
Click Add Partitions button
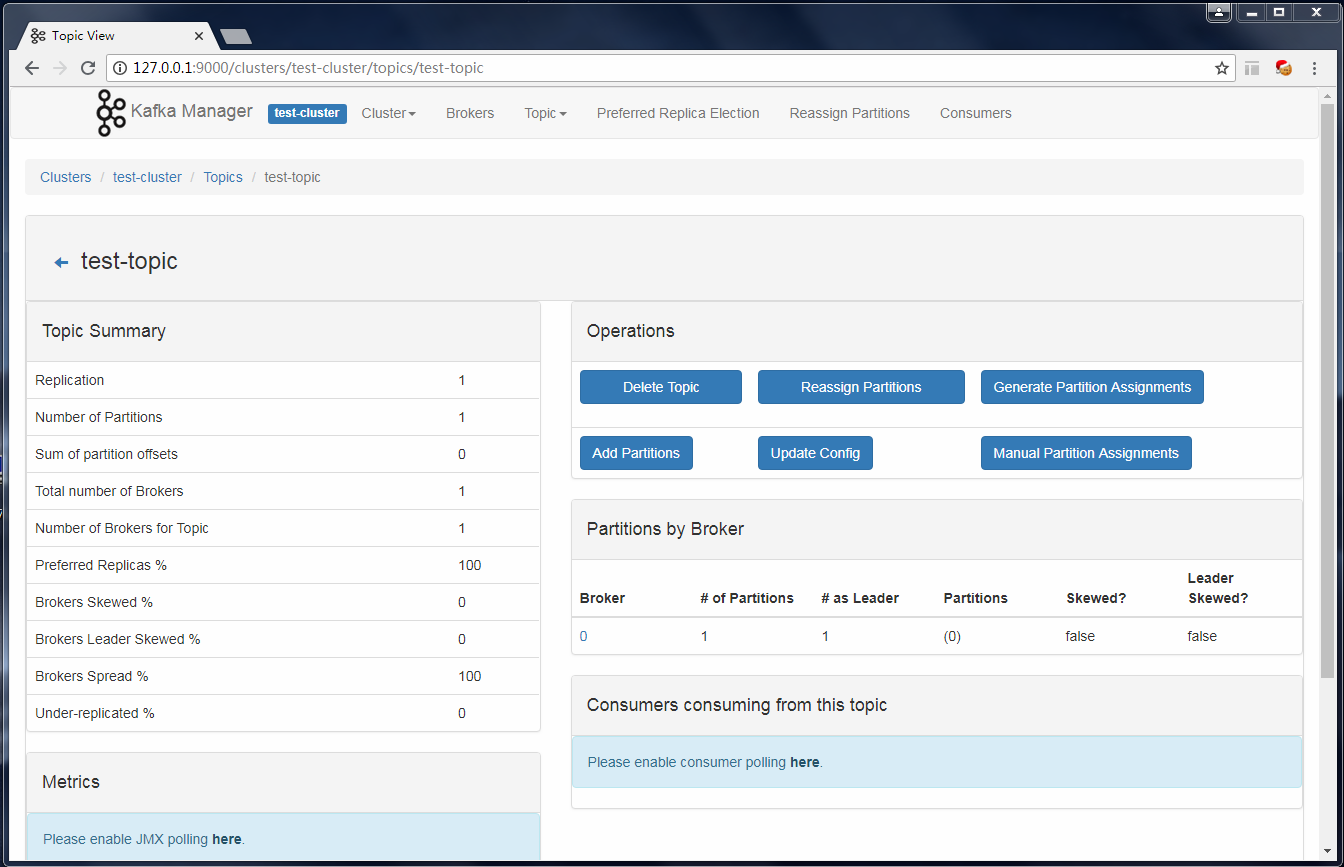[x=636, y=453]
